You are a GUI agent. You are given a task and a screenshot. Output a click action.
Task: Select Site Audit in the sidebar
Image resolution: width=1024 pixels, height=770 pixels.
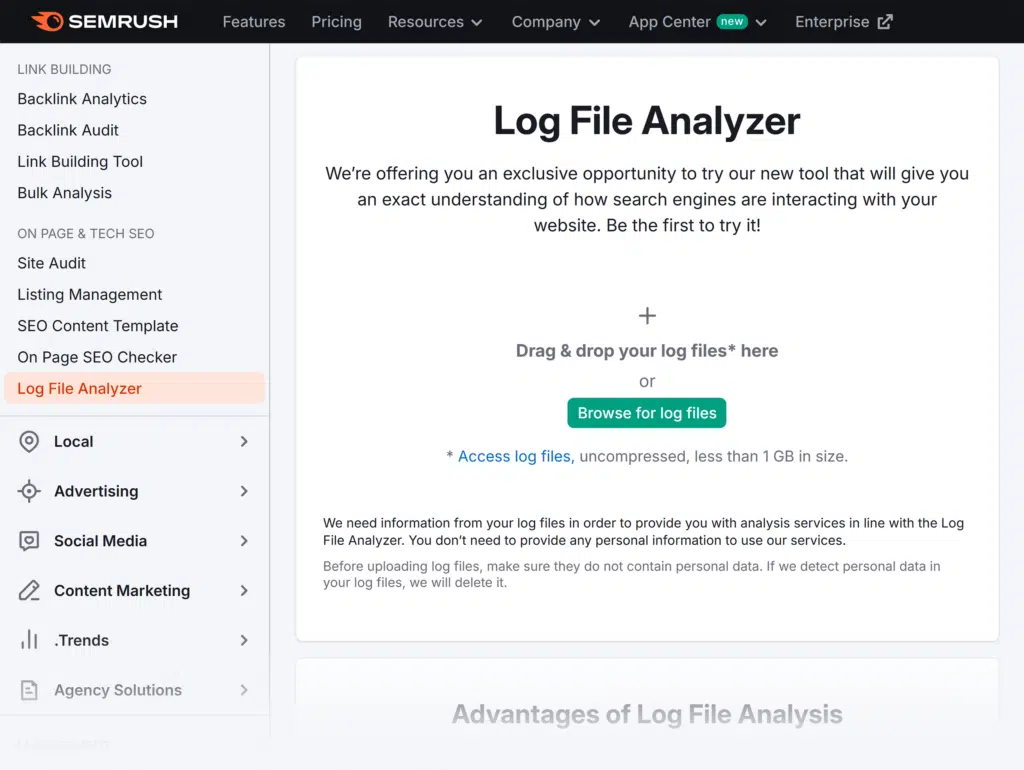coord(52,263)
